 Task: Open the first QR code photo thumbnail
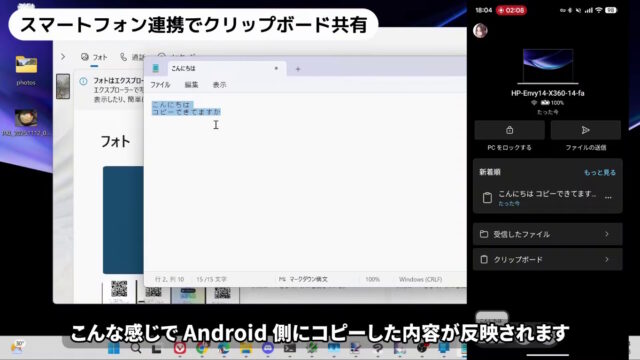119,291
